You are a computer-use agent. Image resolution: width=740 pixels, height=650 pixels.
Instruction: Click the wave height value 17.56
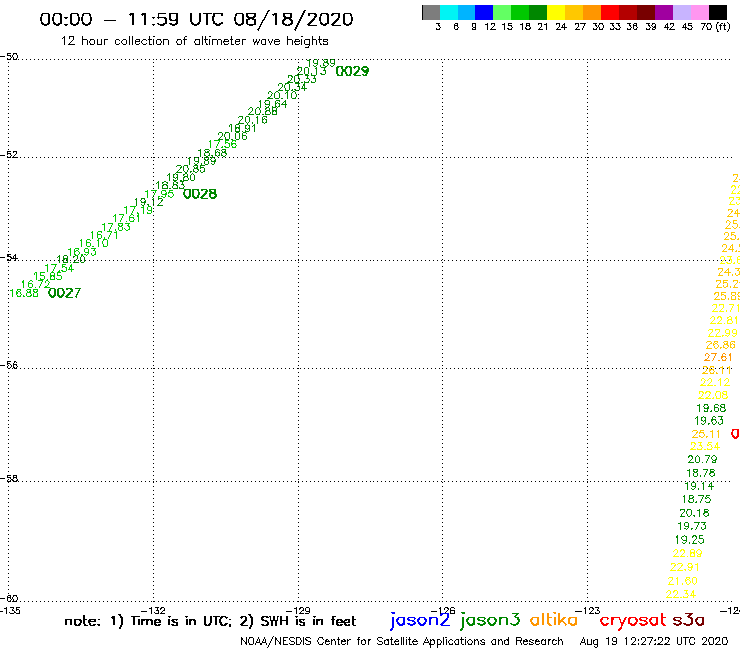(222, 144)
